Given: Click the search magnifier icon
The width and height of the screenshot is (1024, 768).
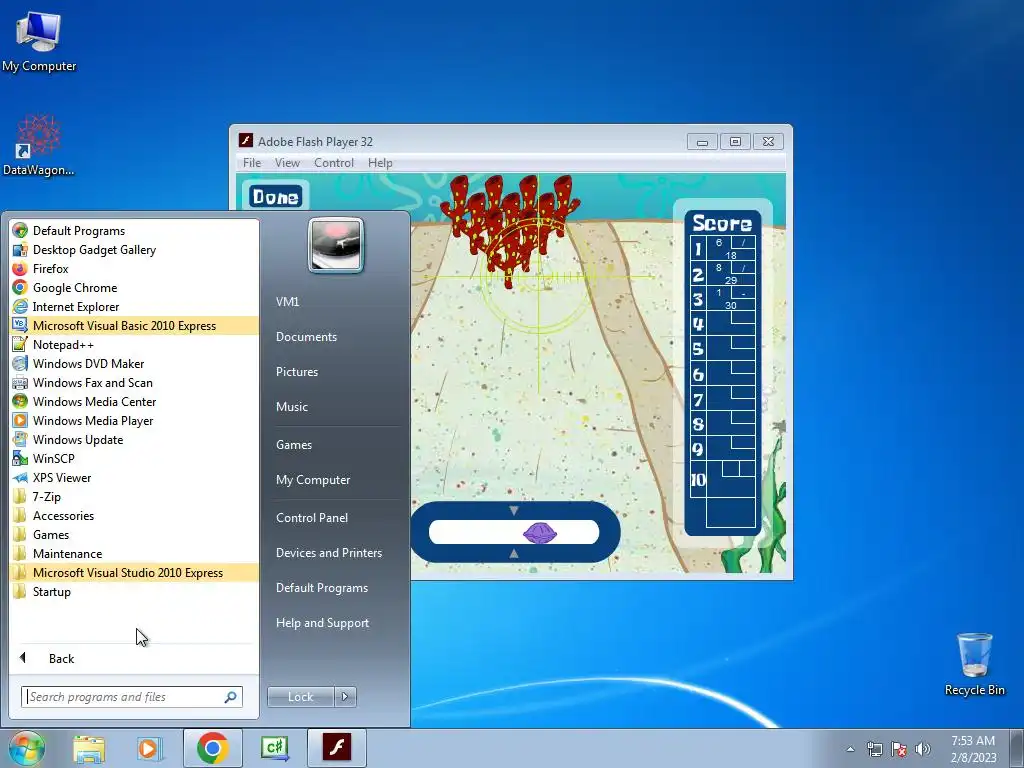Looking at the screenshot, I should point(230,697).
